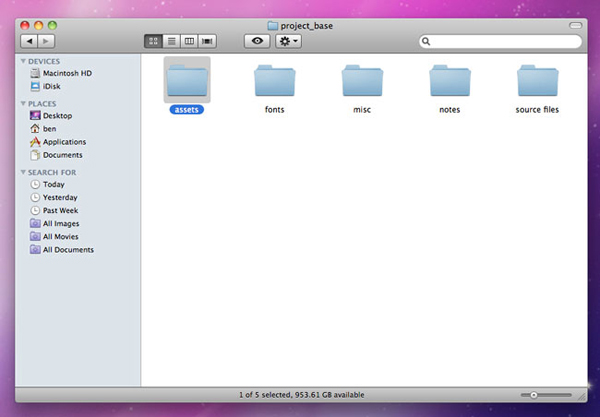Switch to list view
600x417 pixels.
tap(171, 41)
